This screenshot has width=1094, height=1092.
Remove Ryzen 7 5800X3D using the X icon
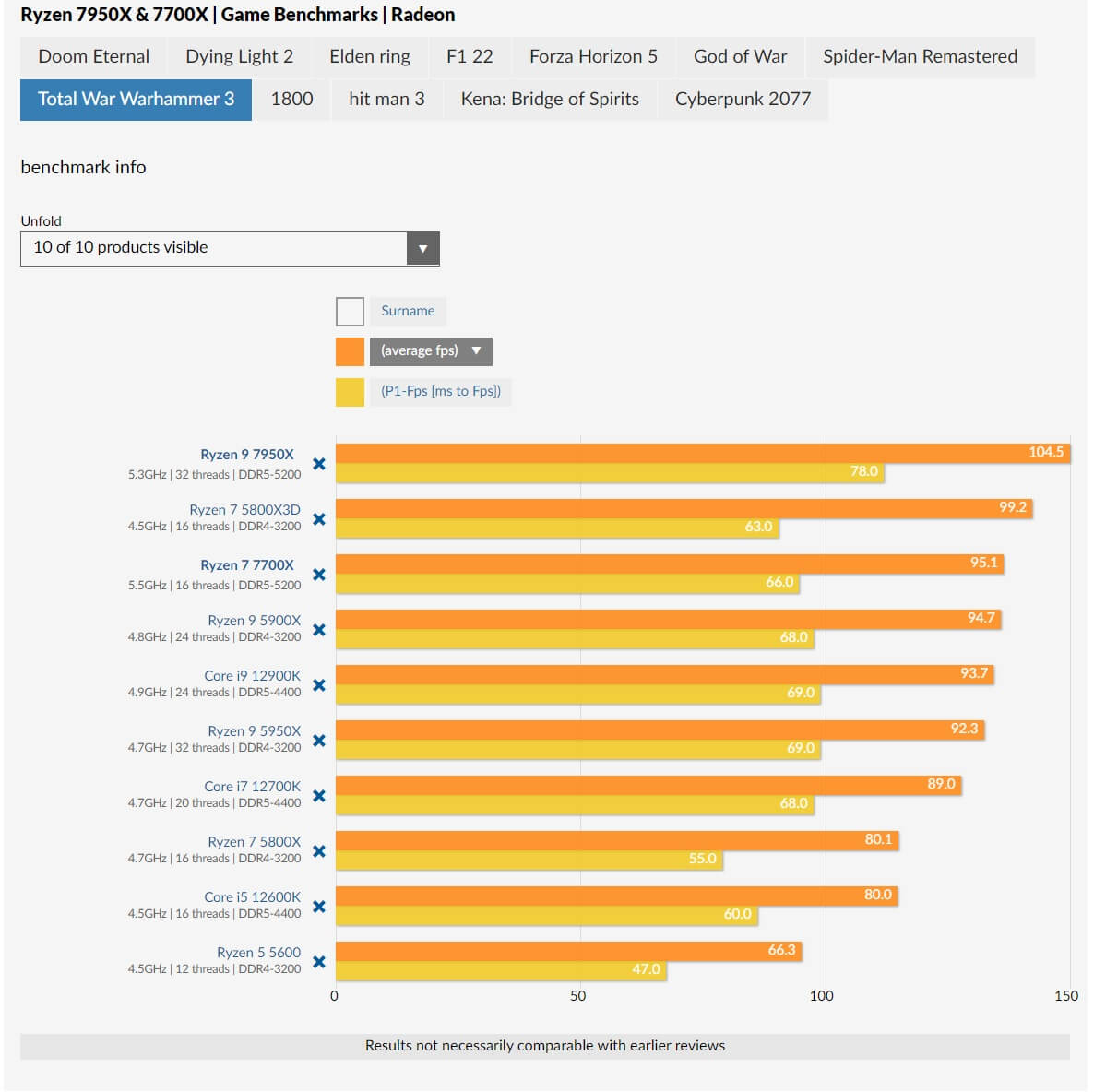coord(318,519)
